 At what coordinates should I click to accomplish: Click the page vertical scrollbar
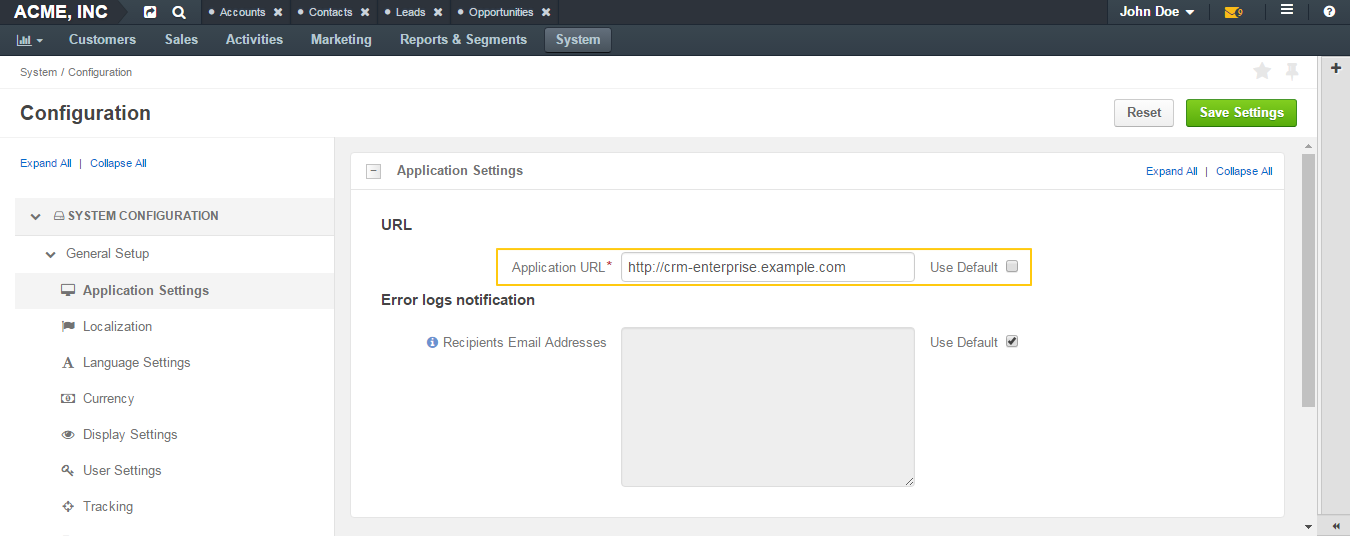[1308, 280]
